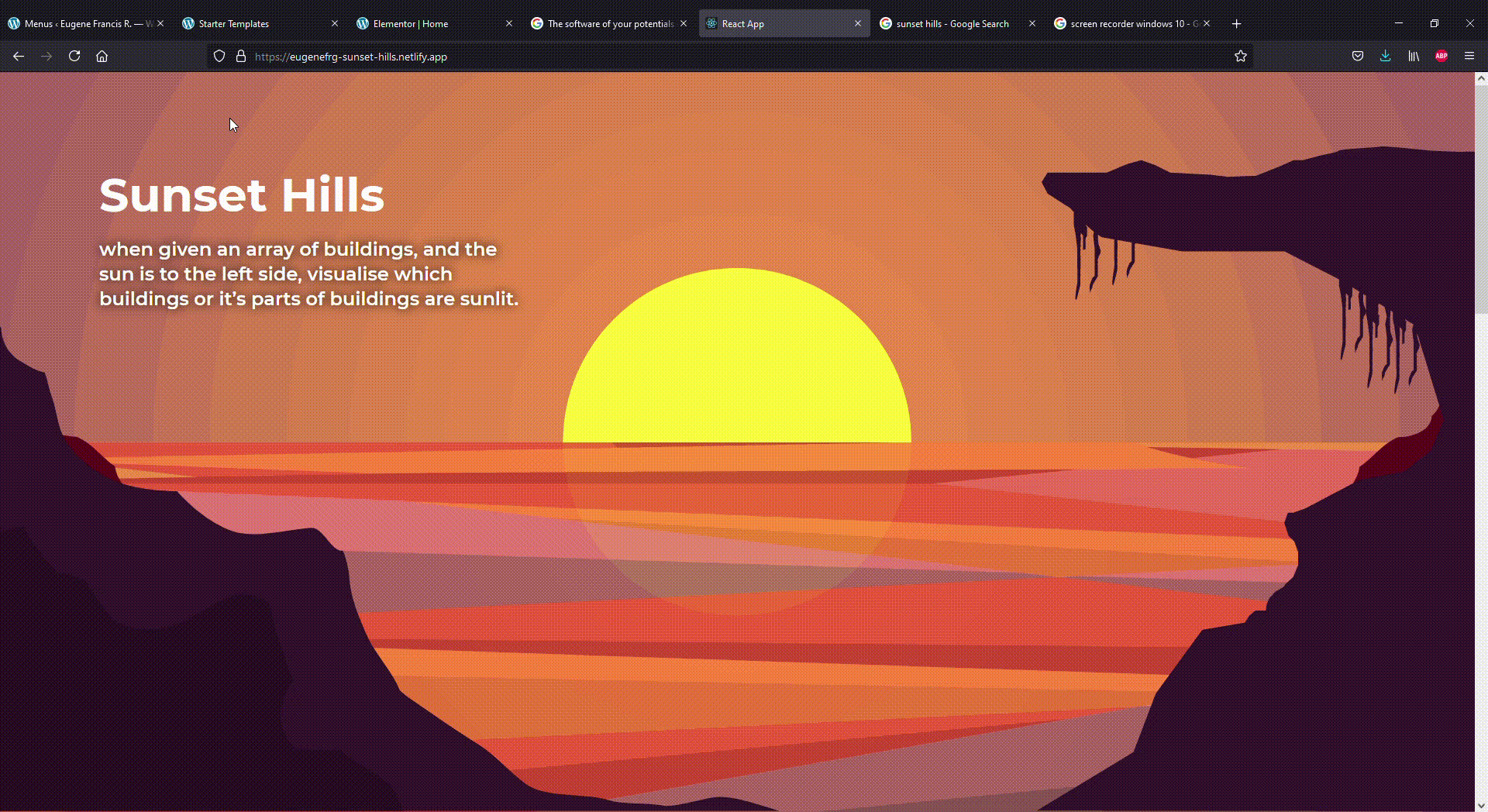
Task: Open the Downloads panel
Action: click(x=1386, y=56)
